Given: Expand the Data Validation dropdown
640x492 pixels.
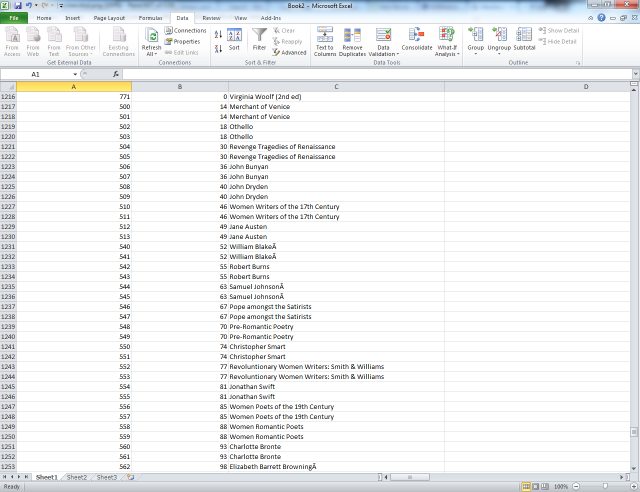Looking at the screenshot, I should pos(385,52).
